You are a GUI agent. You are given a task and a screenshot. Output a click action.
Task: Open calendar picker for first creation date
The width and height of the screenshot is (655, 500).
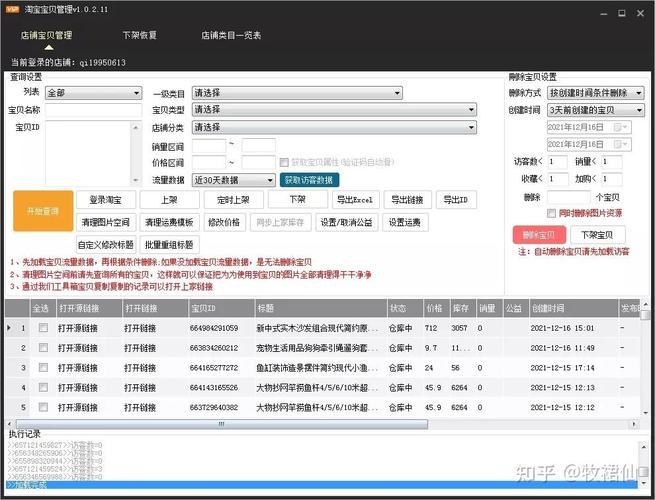pos(621,127)
